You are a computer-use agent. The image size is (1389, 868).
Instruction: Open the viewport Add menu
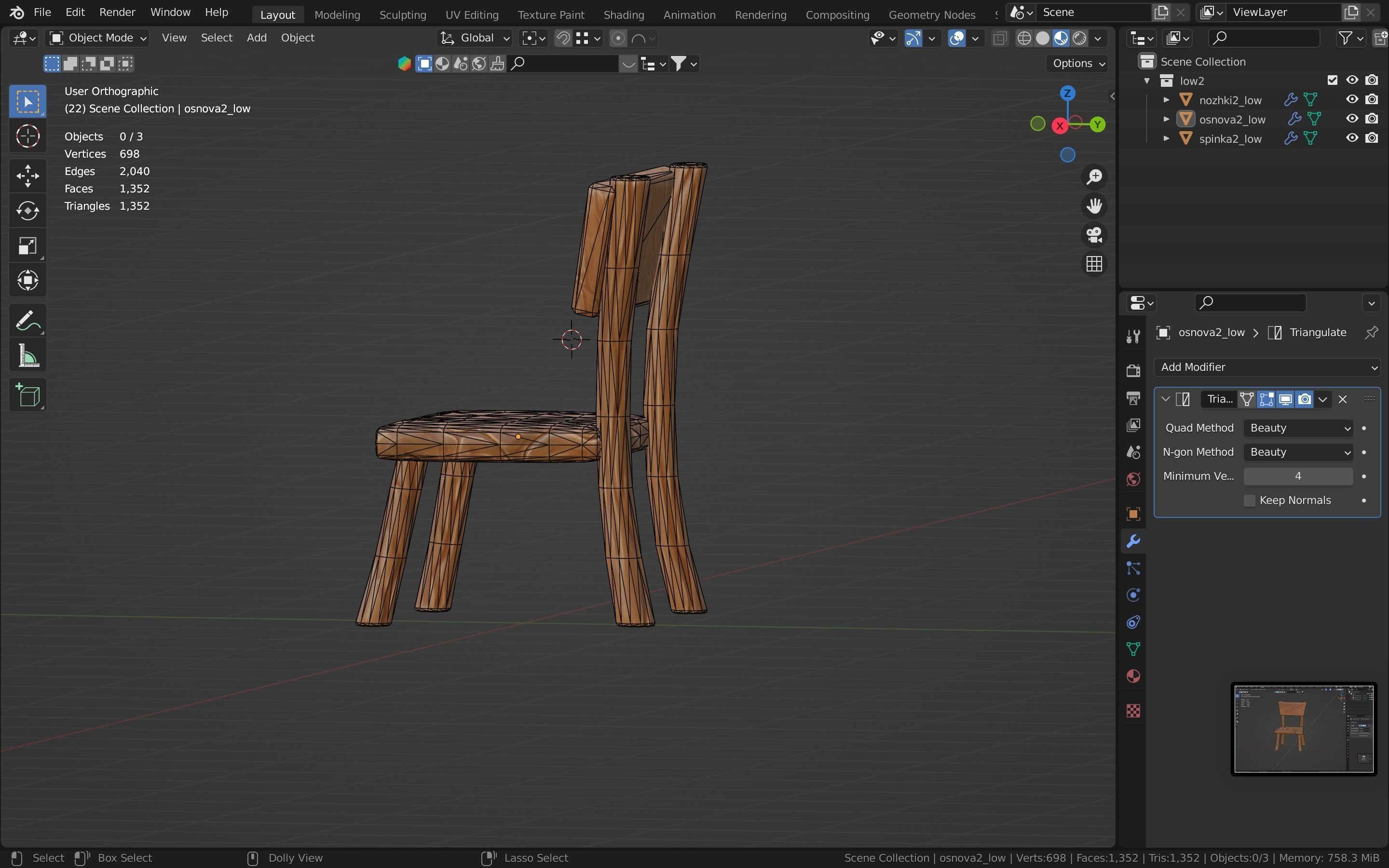[257, 38]
